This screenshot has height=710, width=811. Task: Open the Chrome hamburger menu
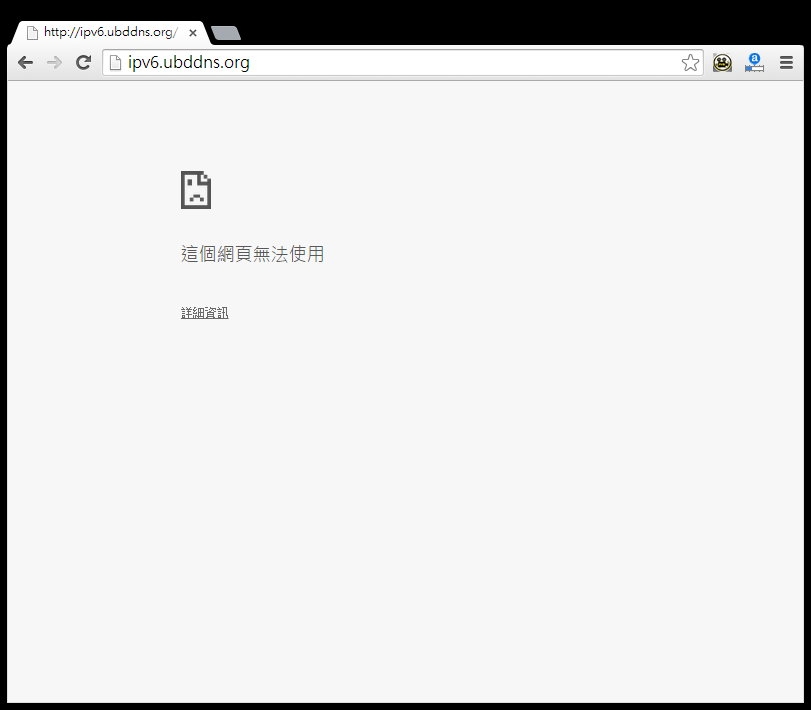(x=786, y=63)
